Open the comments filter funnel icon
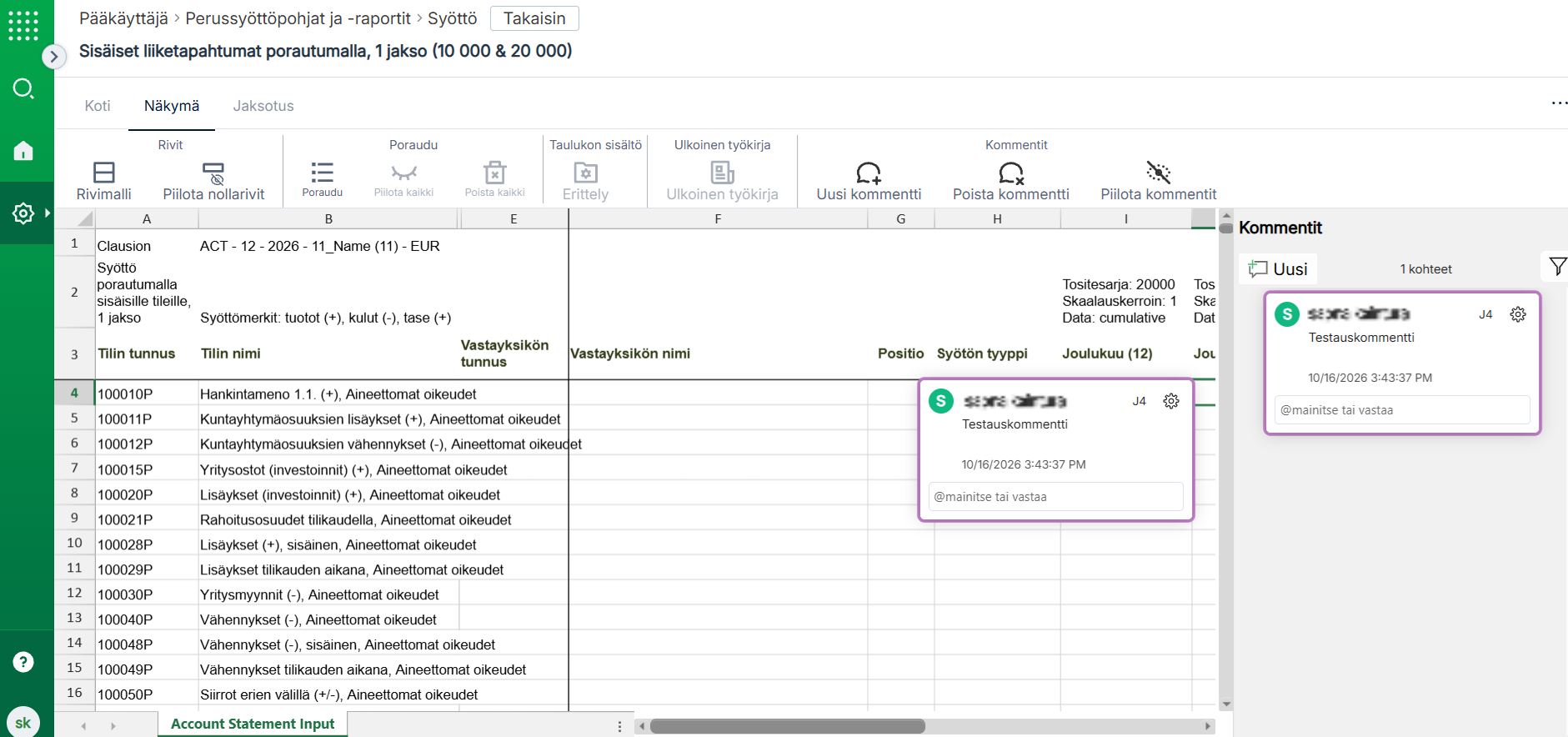 [1557, 267]
